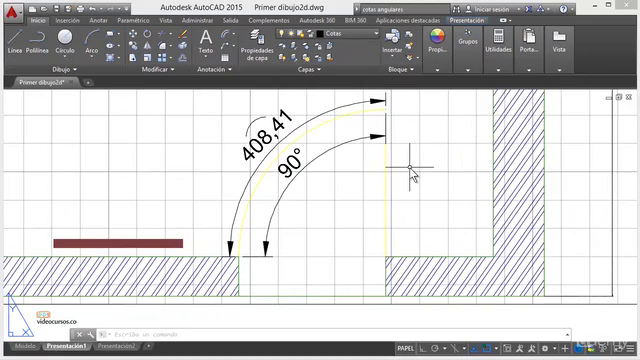
Task: Toggle PAPEL space in status bar
Action: 405,349
